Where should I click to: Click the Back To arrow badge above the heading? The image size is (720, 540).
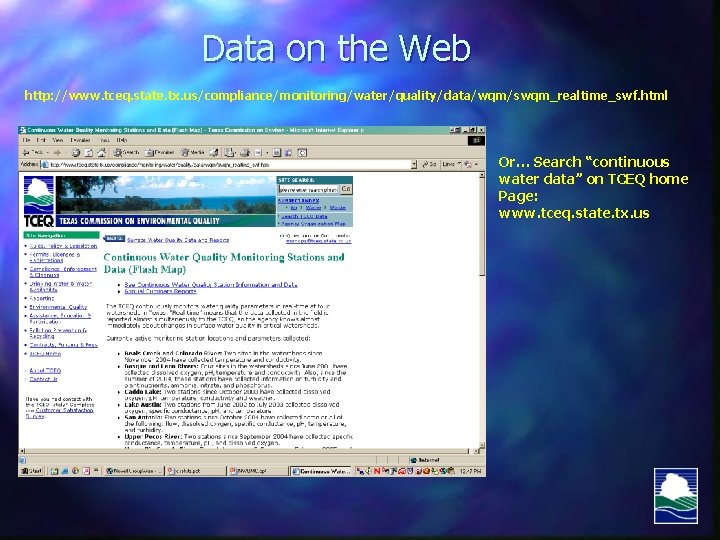click(114, 238)
